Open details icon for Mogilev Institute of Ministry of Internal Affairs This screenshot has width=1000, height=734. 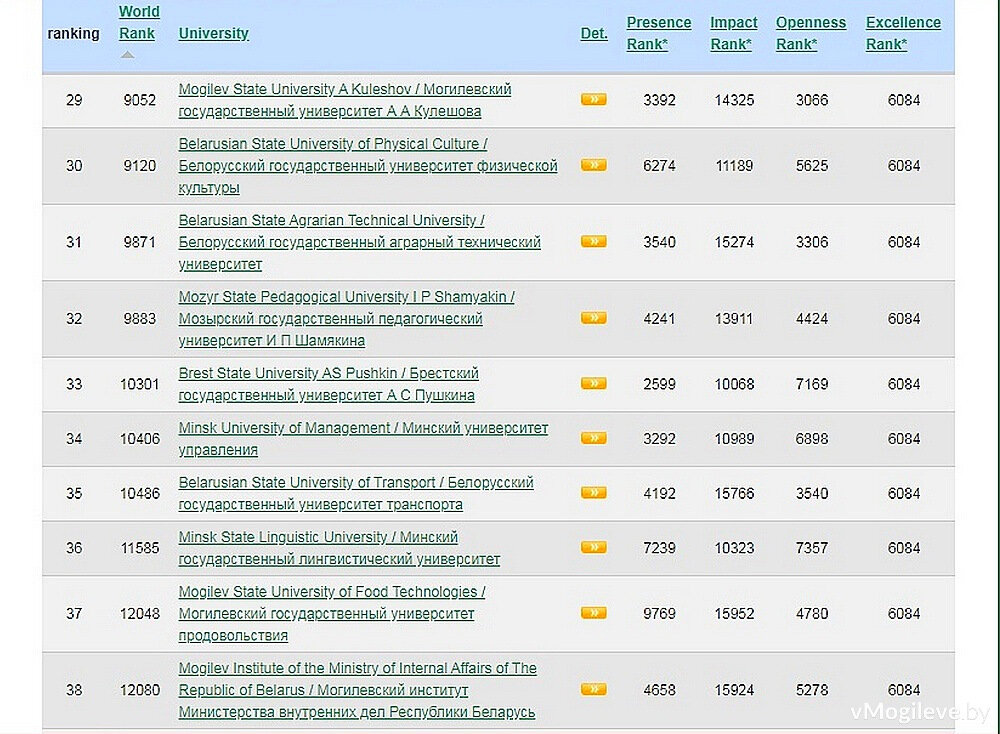coord(593,690)
